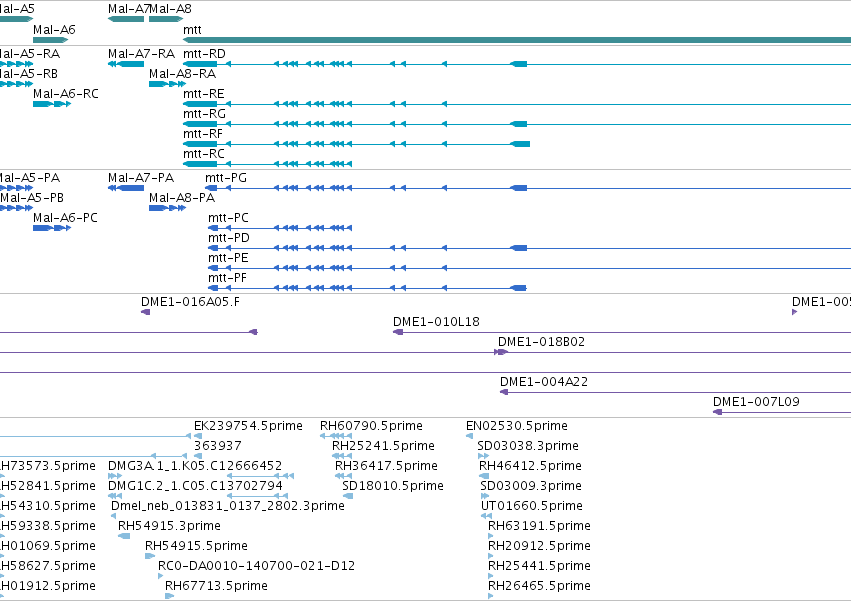Viewport: 851px width, 601px height.
Task: Select the Mal-A8 gene arrow
Action: pos(166,19)
